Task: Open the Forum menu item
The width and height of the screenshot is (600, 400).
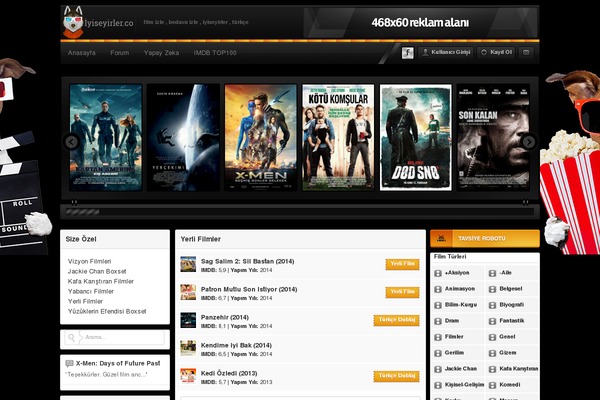Action: [x=119, y=53]
